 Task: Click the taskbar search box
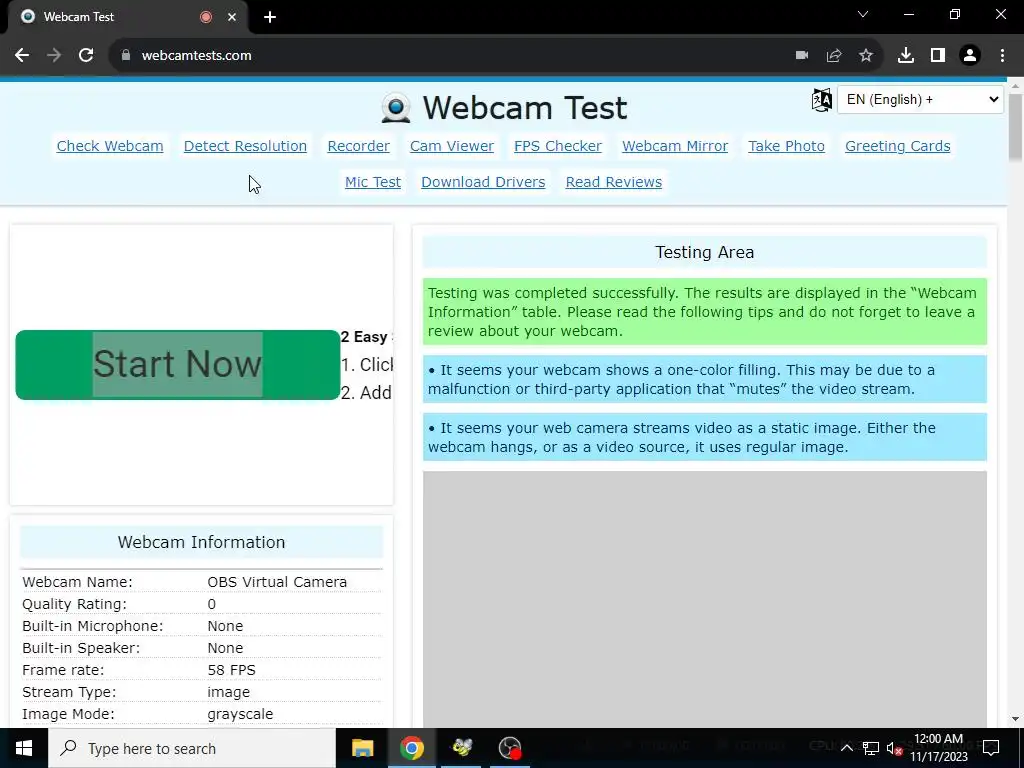click(x=191, y=748)
